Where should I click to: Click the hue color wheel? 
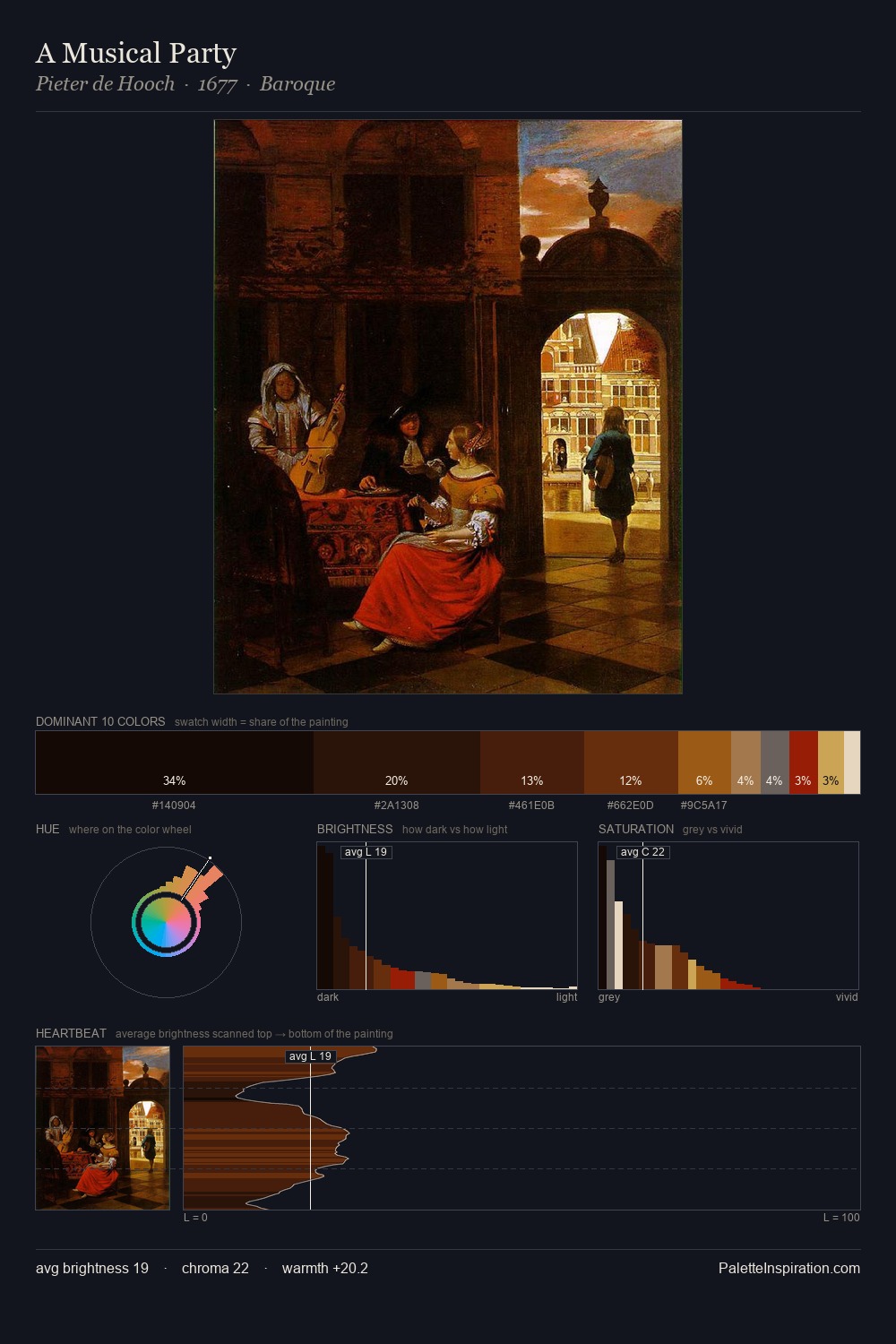[166, 923]
